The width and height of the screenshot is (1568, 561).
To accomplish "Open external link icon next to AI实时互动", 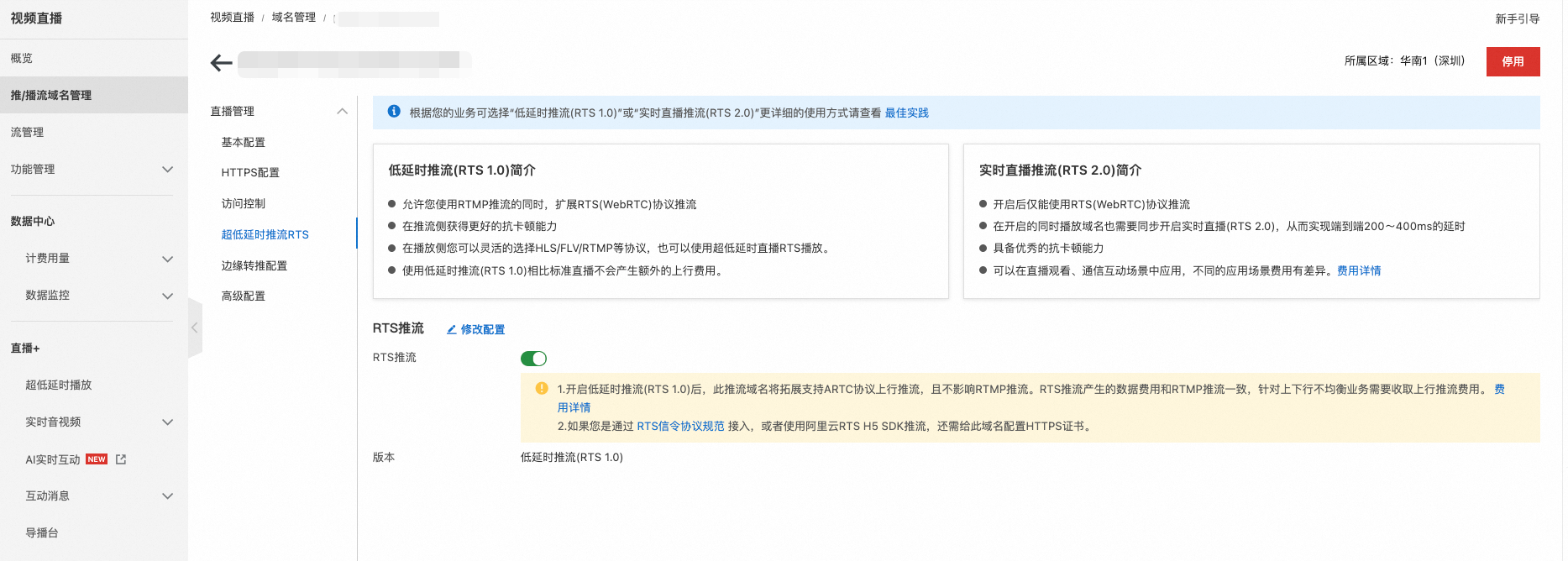I will (x=121, y=459).
